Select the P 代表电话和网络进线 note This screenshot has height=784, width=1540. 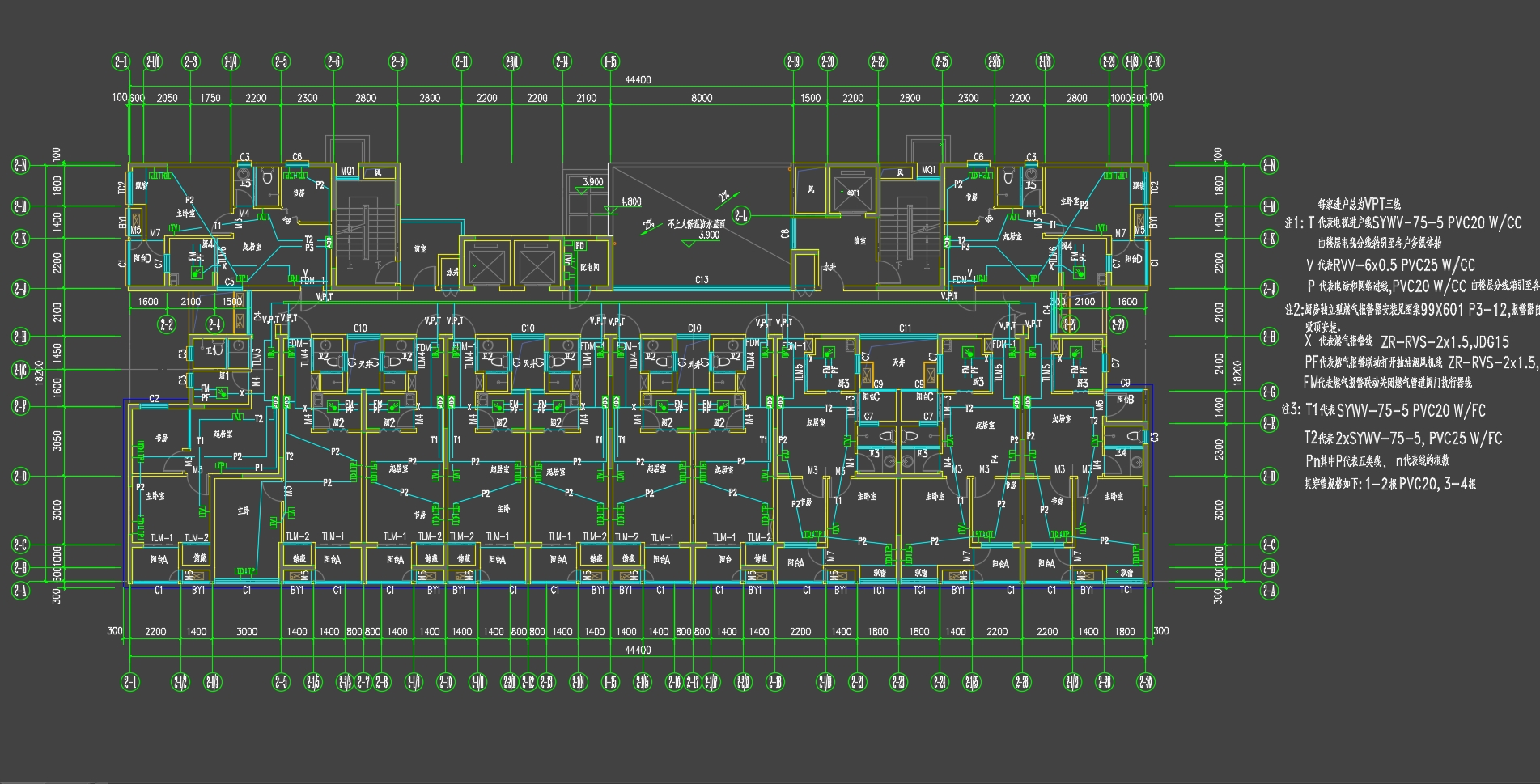click(1423, 286)
